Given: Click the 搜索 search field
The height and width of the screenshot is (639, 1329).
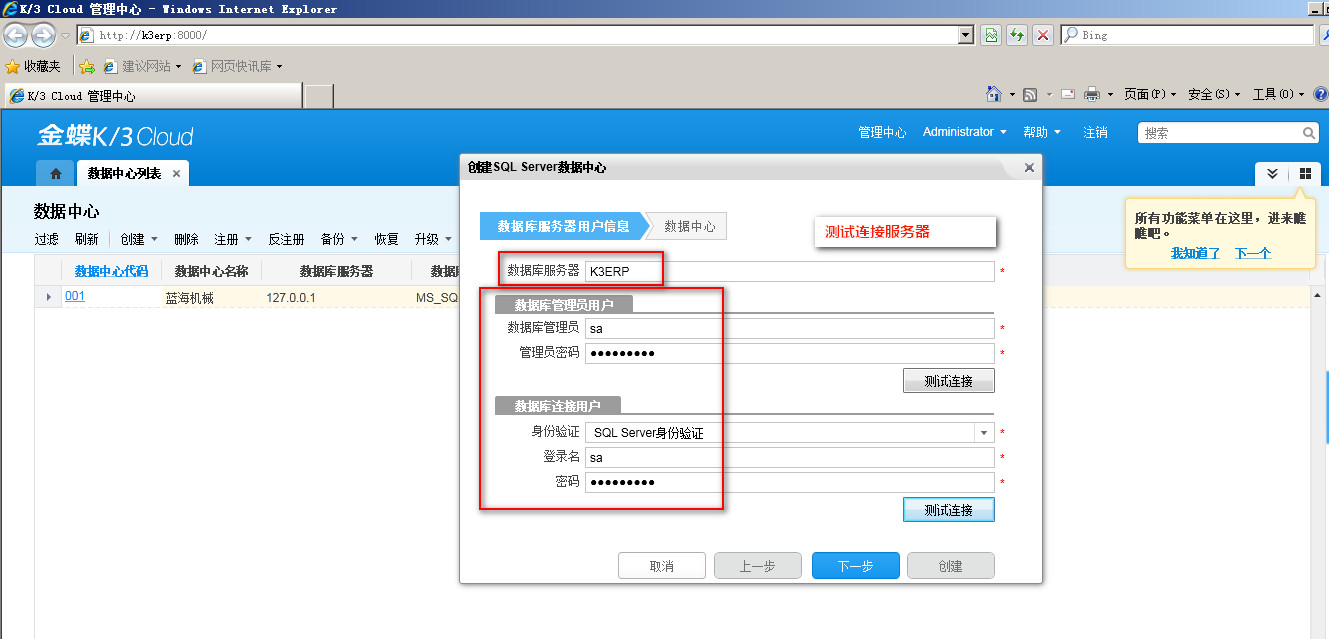Looking at the screenshot, I should click(1219, 132).
